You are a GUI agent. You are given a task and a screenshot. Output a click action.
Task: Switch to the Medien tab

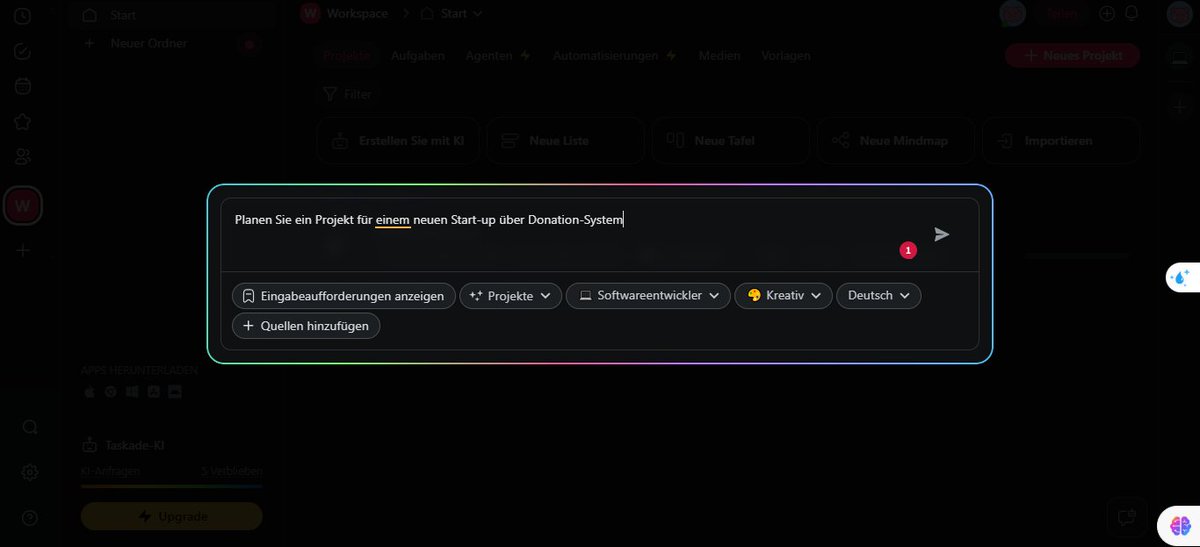tap(719, 56)
